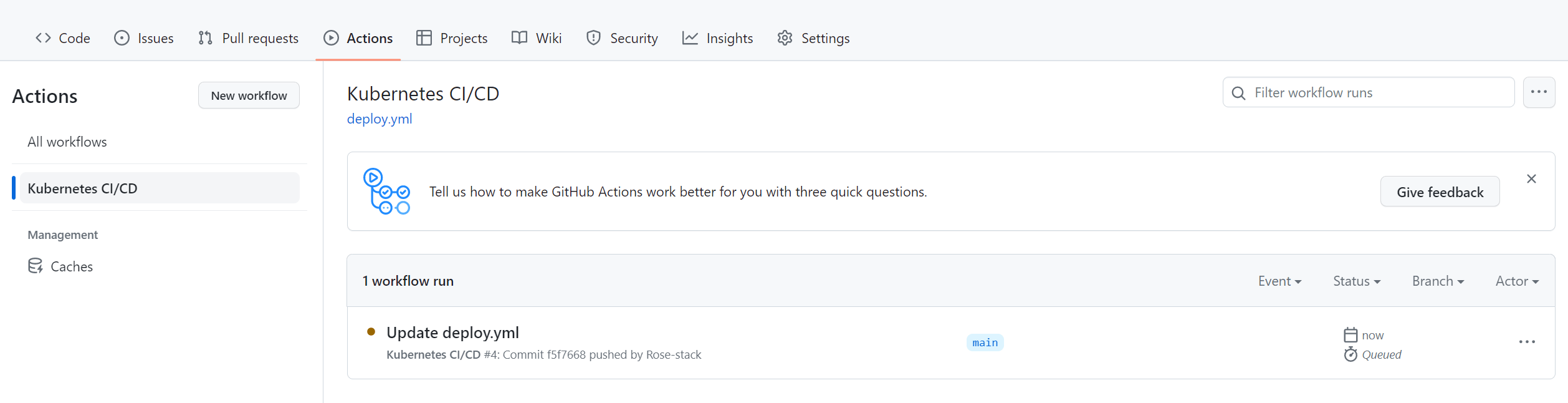Open Projects via its board icon
1568x403 pixels.
pyautogui.click(x=423, y=37)
